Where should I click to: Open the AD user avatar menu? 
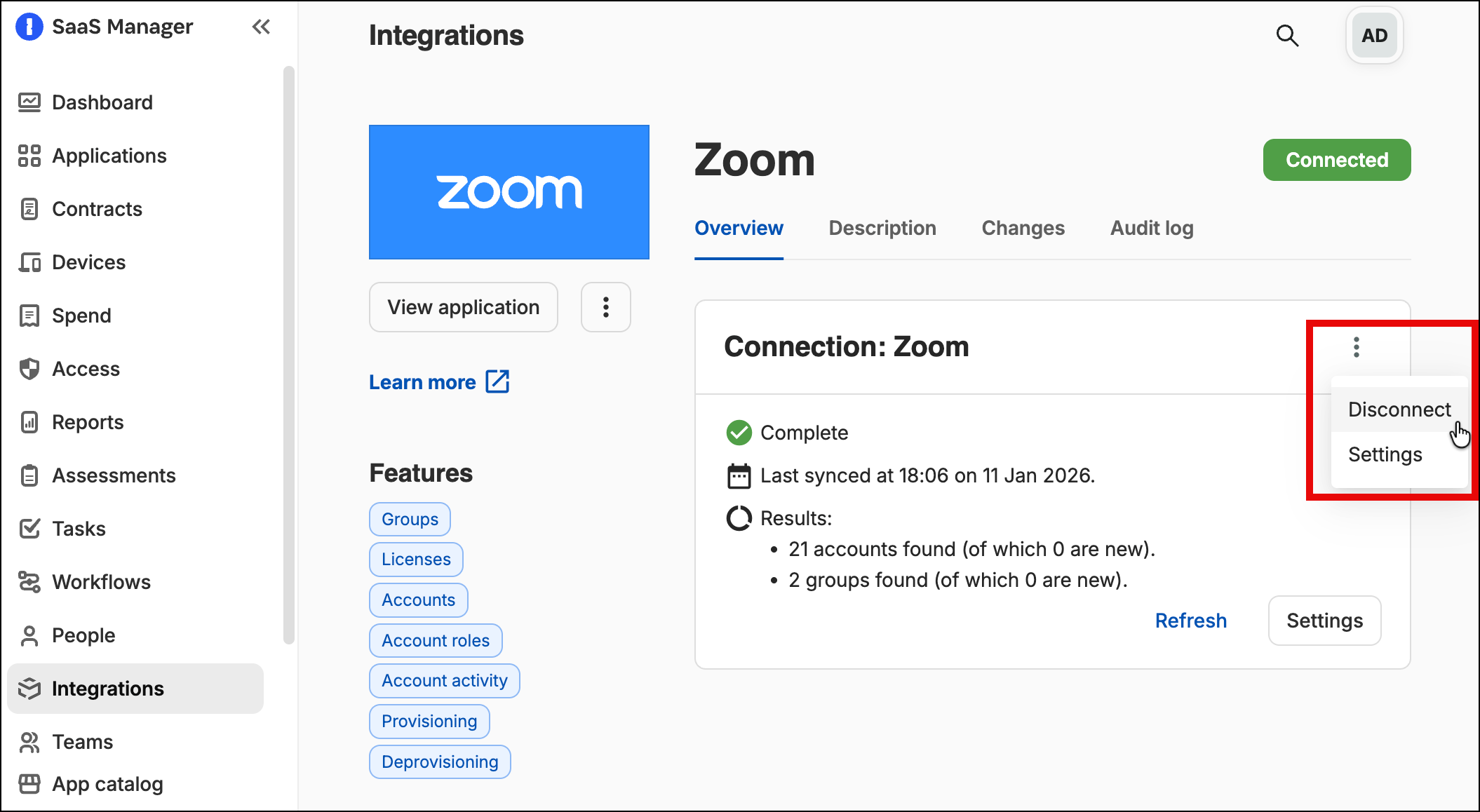pyautogui.click(x=1375, y=35)
